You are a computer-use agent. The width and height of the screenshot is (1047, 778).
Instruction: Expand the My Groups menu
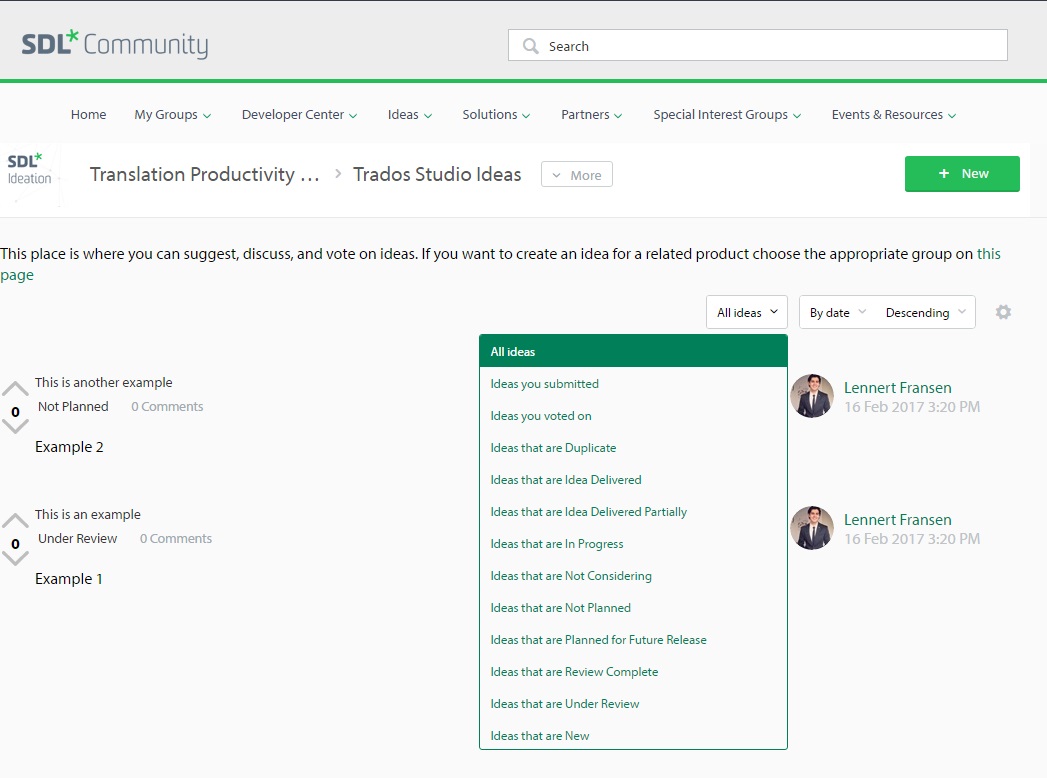click(x=172, y=114)
